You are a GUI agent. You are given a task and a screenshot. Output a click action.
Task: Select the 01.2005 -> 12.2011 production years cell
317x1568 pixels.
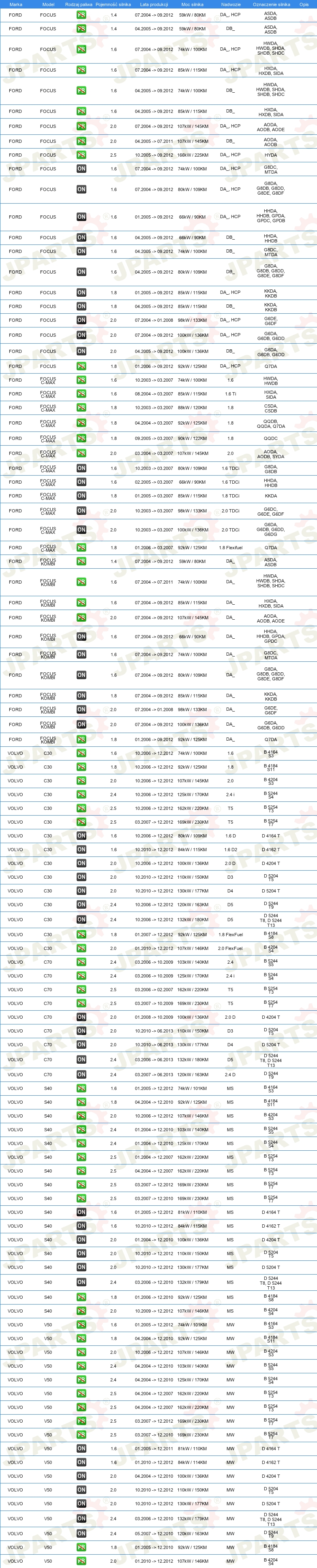(x=154, y=1449)
